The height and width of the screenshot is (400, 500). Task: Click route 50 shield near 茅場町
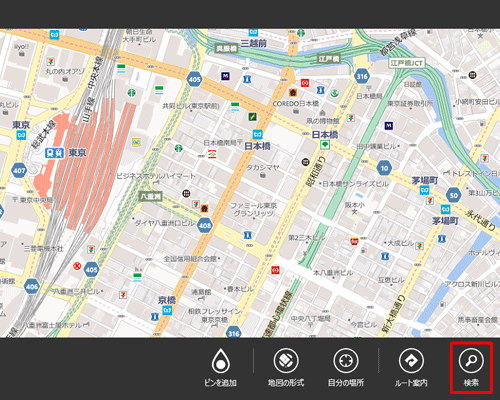(454, 195)
